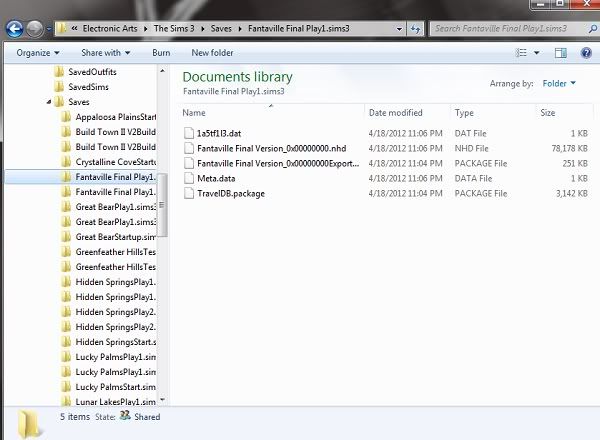600x440 pixels.
Task: Open the recent locations dropdown arrow
Action: (49, 29)
